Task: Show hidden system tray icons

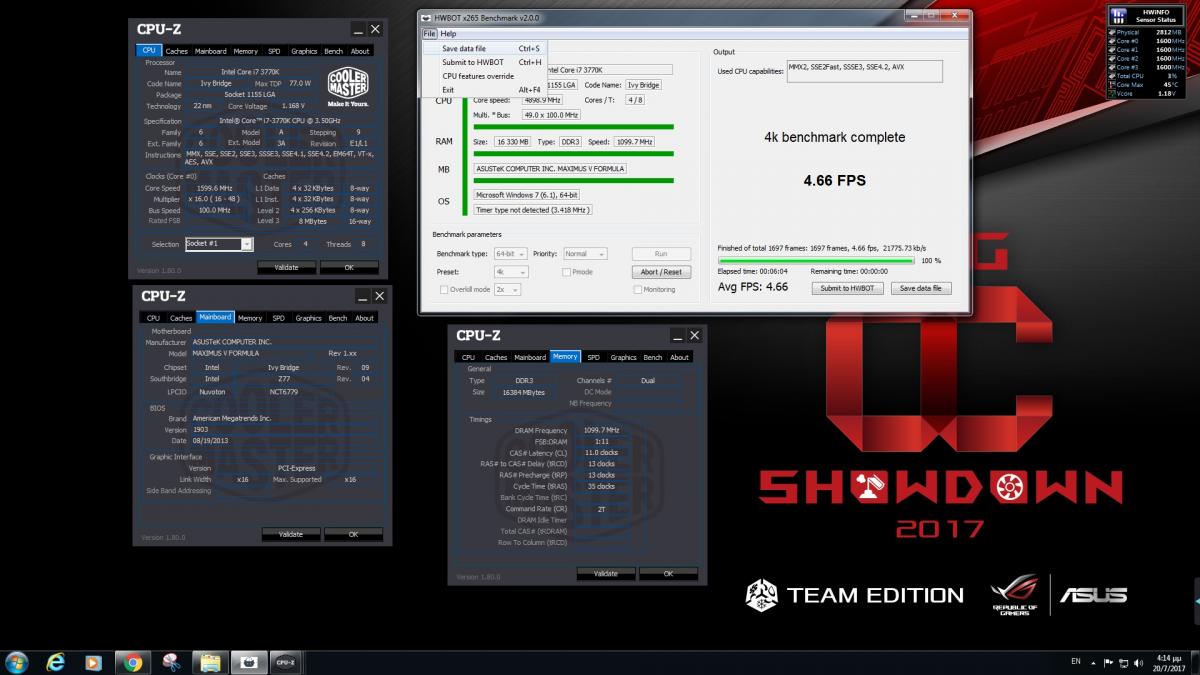Action: [x=1094, y=662]
